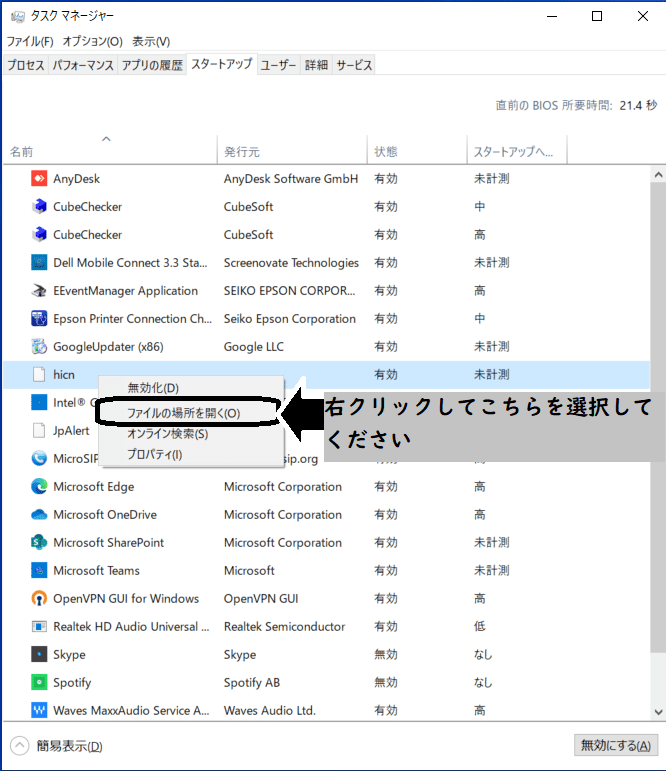This screenshot has height=771, width=666.
Task: Click the OpenVPN GUI icon
Action: 39,598
